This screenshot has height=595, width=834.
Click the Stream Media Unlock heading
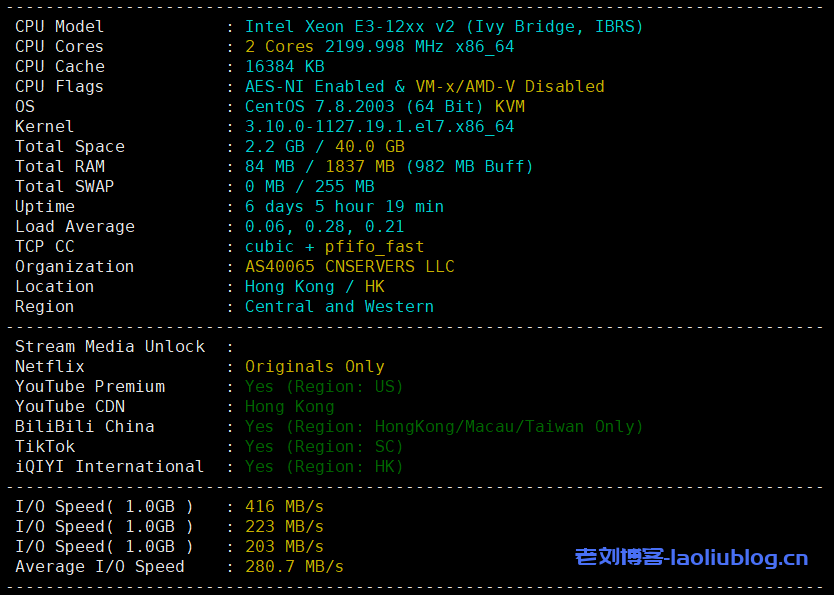point(110,347)
